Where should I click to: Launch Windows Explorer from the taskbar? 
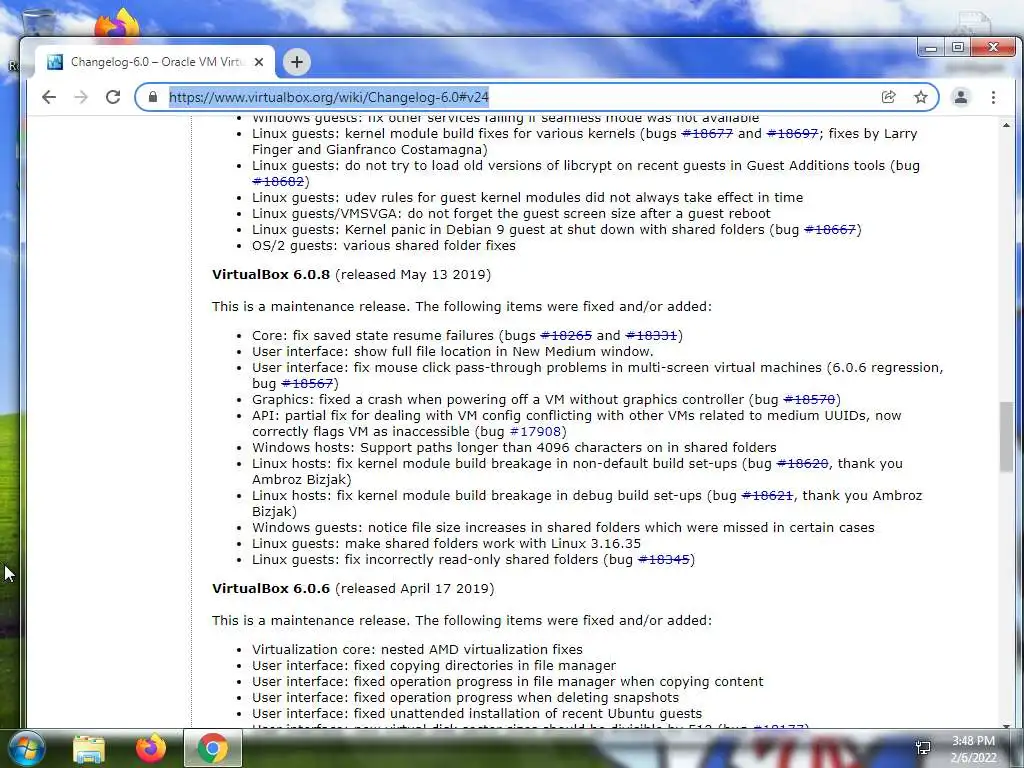(x=88, y=749)
